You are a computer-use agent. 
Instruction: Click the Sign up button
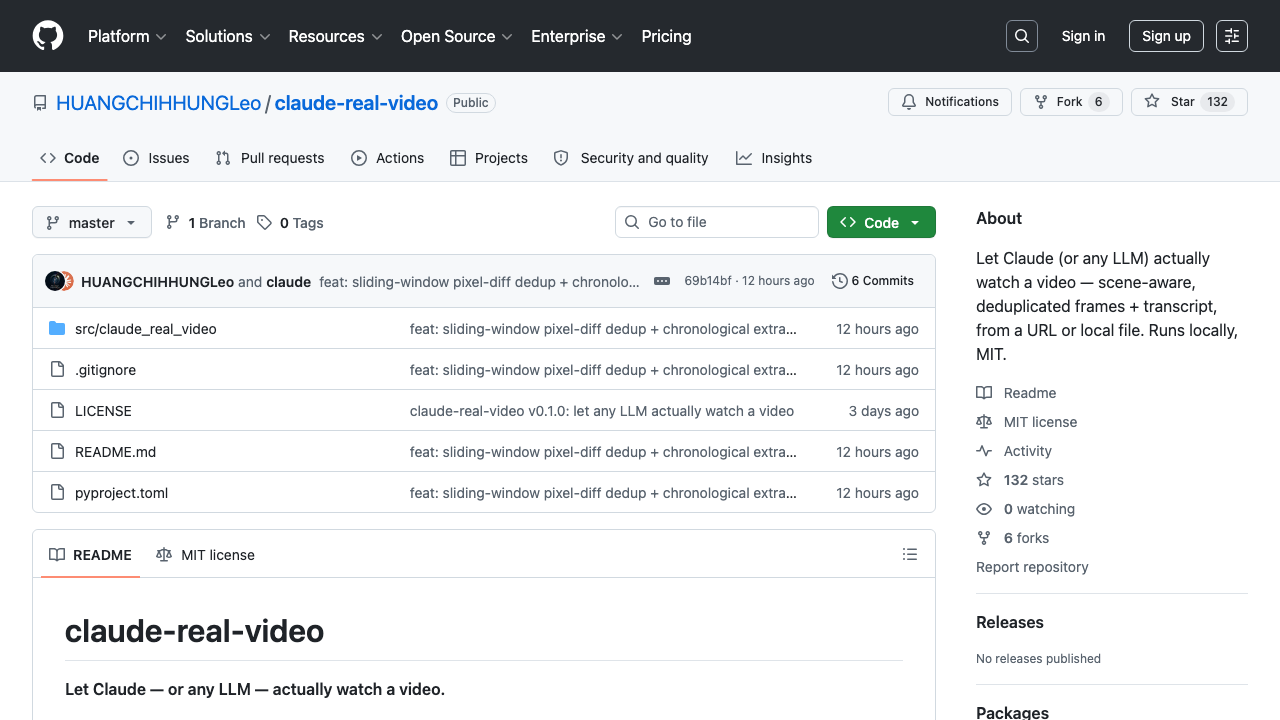click(x=1166, y=36)
